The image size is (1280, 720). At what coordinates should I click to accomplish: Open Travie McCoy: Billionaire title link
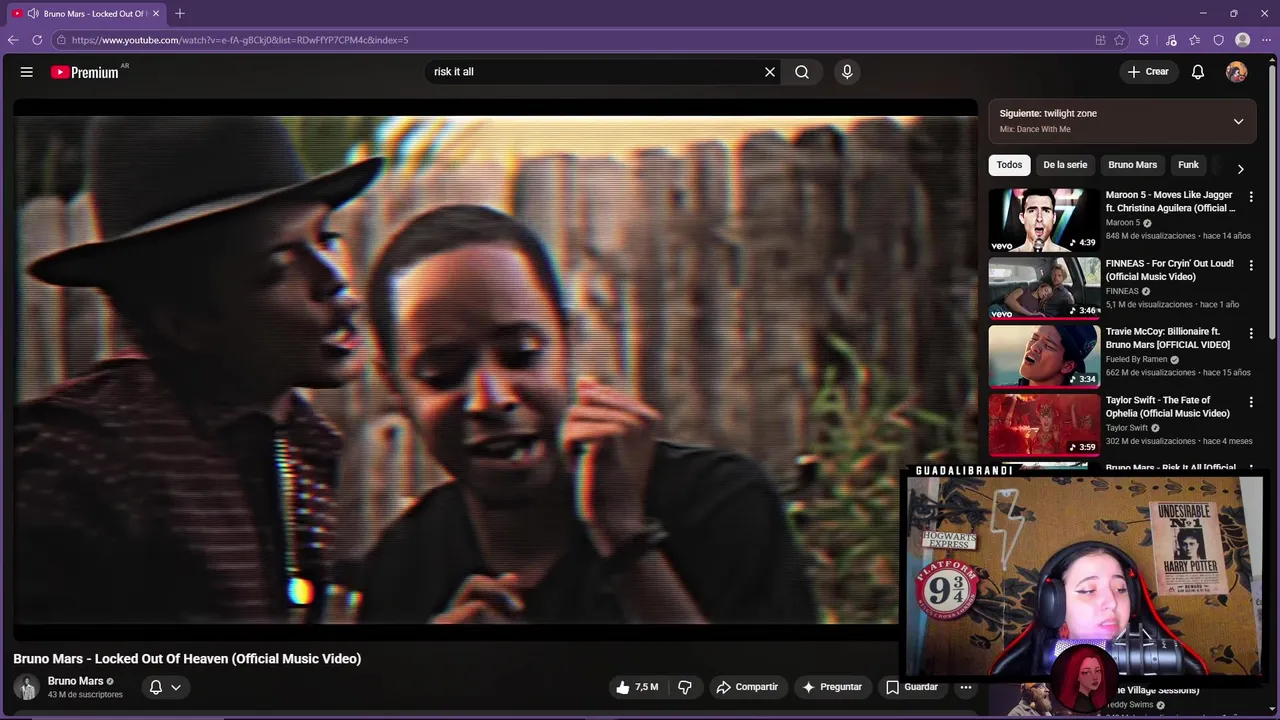pos(1168,338)
